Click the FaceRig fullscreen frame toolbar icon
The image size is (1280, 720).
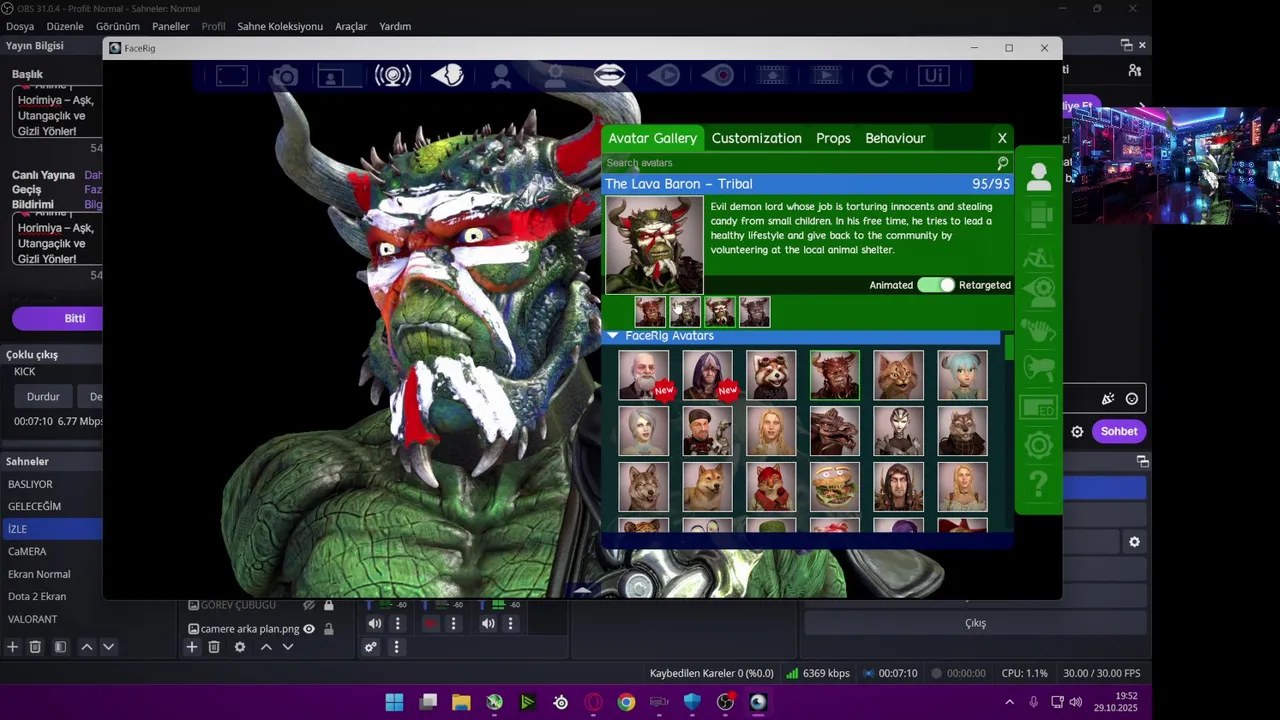231,76
